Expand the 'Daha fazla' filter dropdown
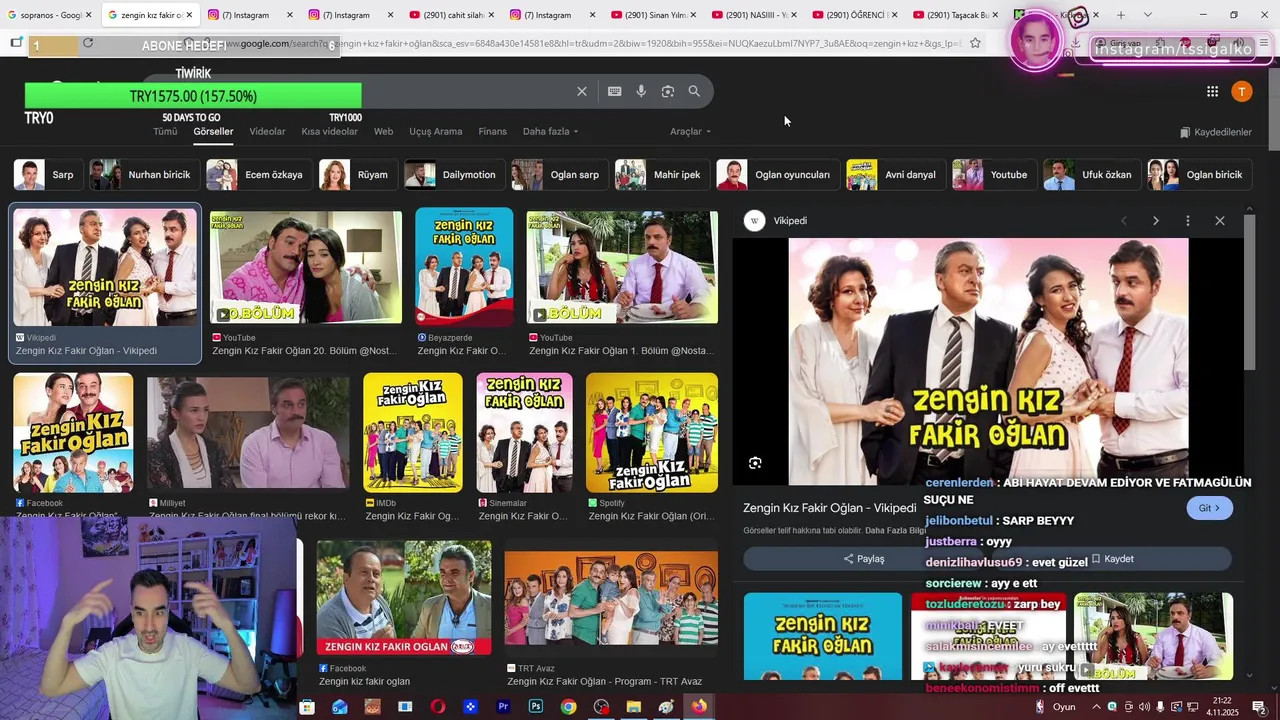 coord(550,132)
